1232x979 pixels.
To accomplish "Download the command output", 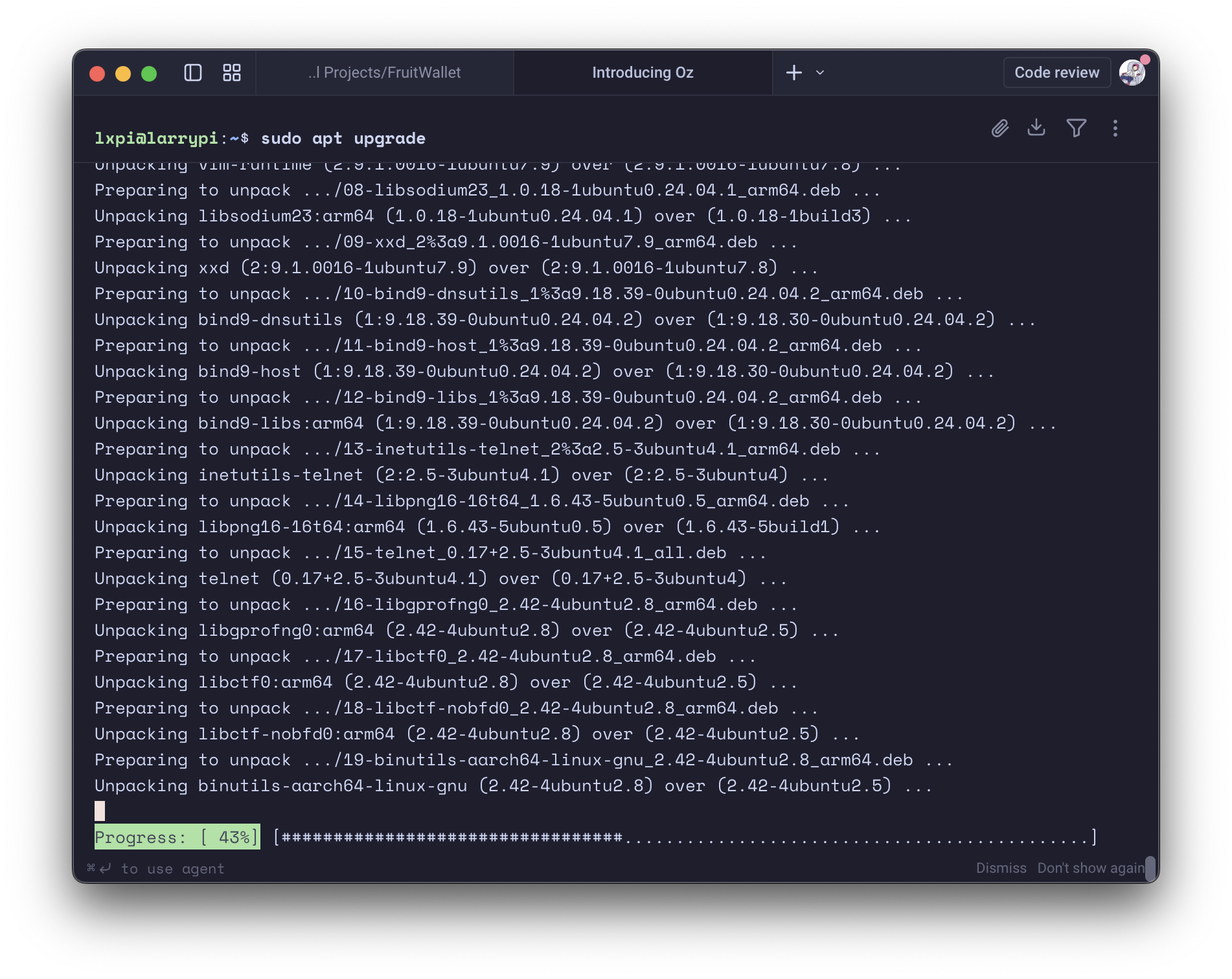I will point(1036,128).
